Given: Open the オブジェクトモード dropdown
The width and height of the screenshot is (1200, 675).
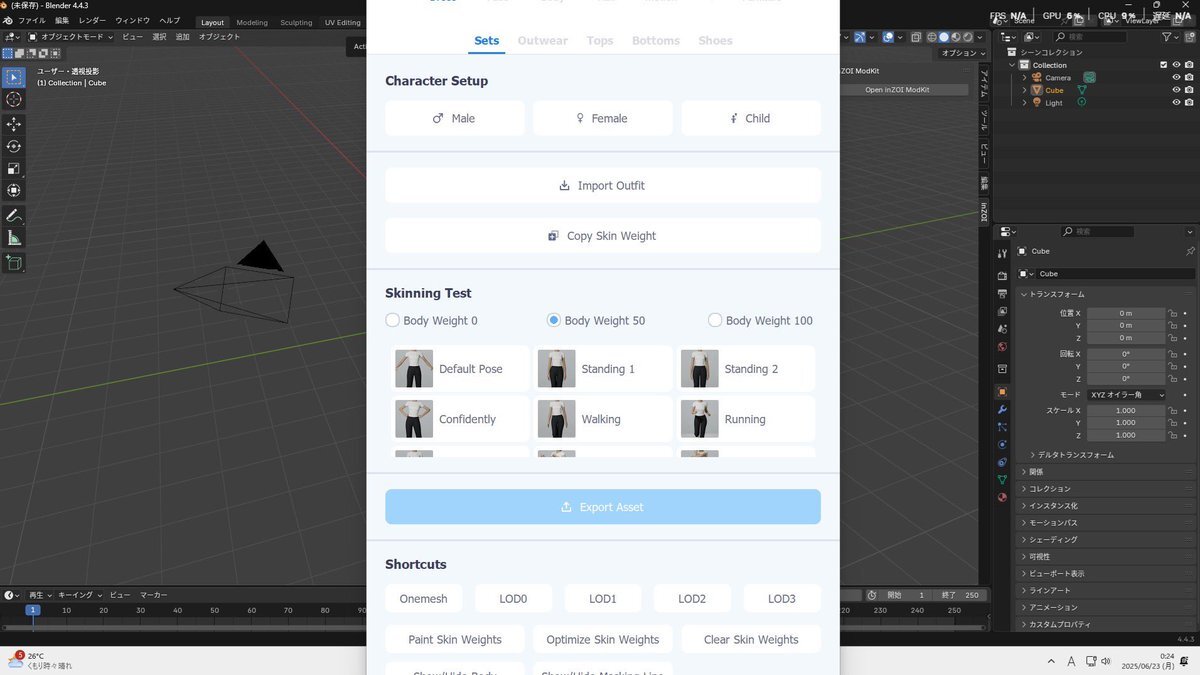Looking at the screenshot, I should click(x=71, y=37).
